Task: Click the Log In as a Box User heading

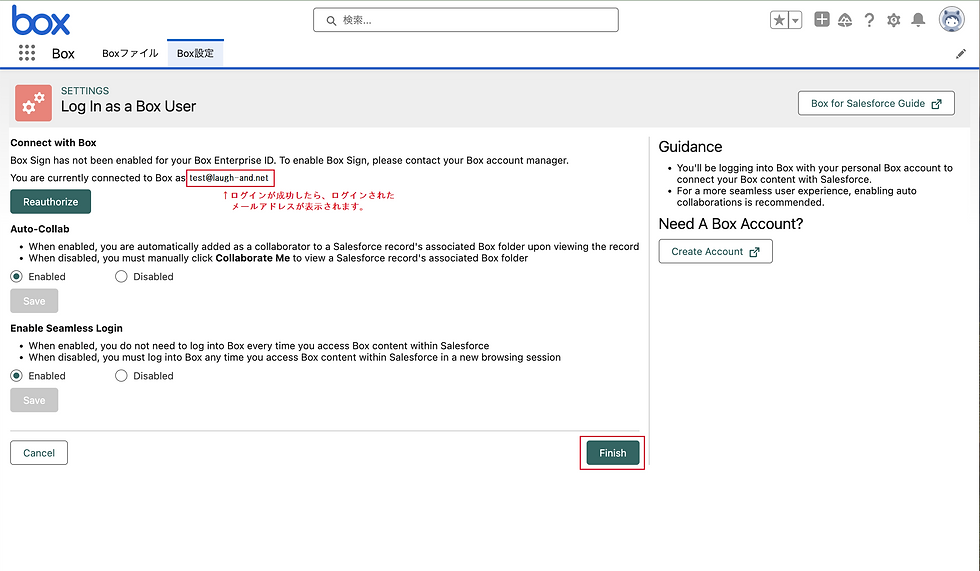Action: pyautogui.click(x=128, y=106)
